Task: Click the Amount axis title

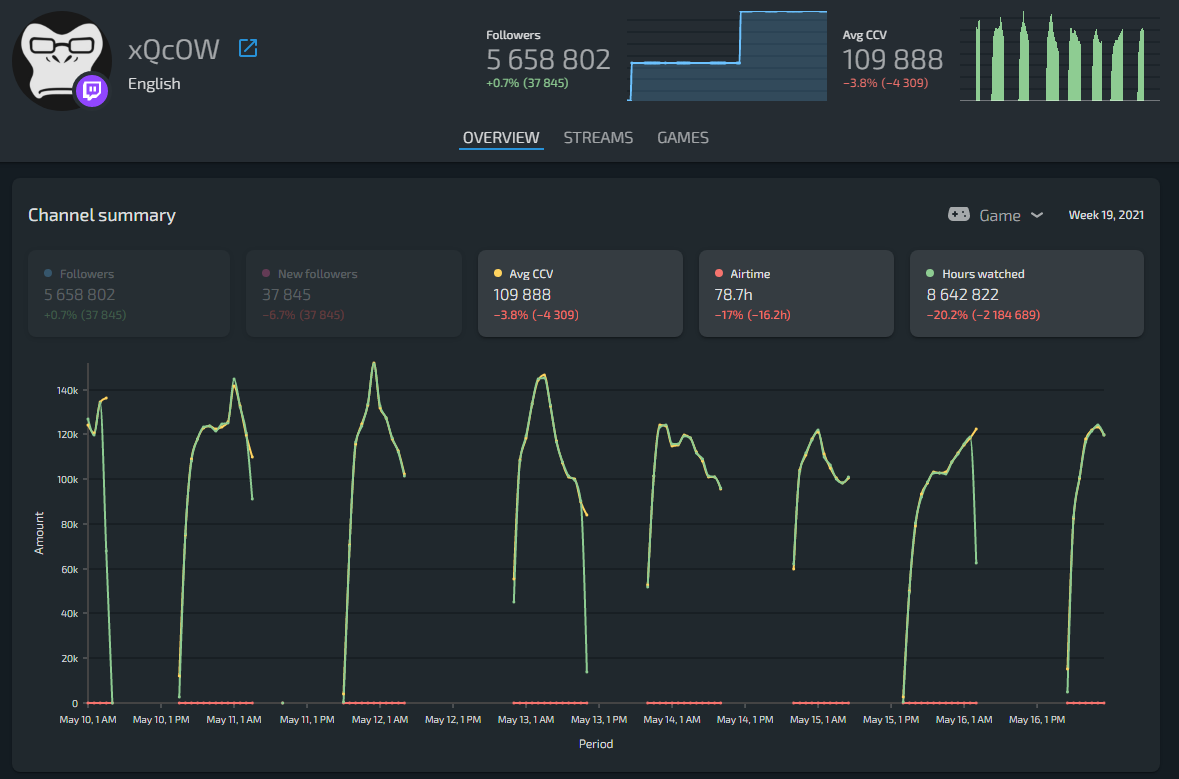Action: [x=39, y=533]
